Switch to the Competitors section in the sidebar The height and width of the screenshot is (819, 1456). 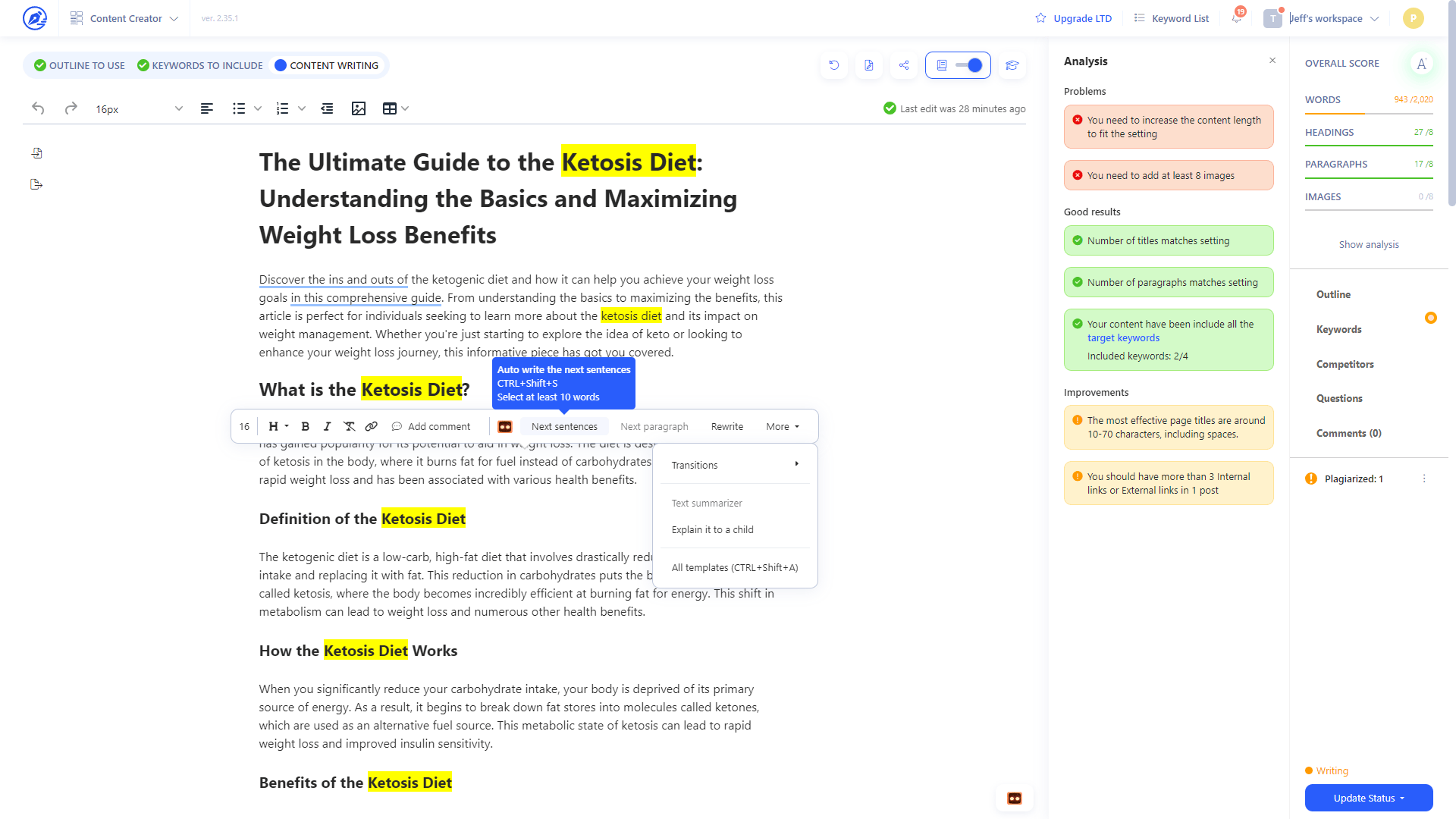tap(1345, 364)
